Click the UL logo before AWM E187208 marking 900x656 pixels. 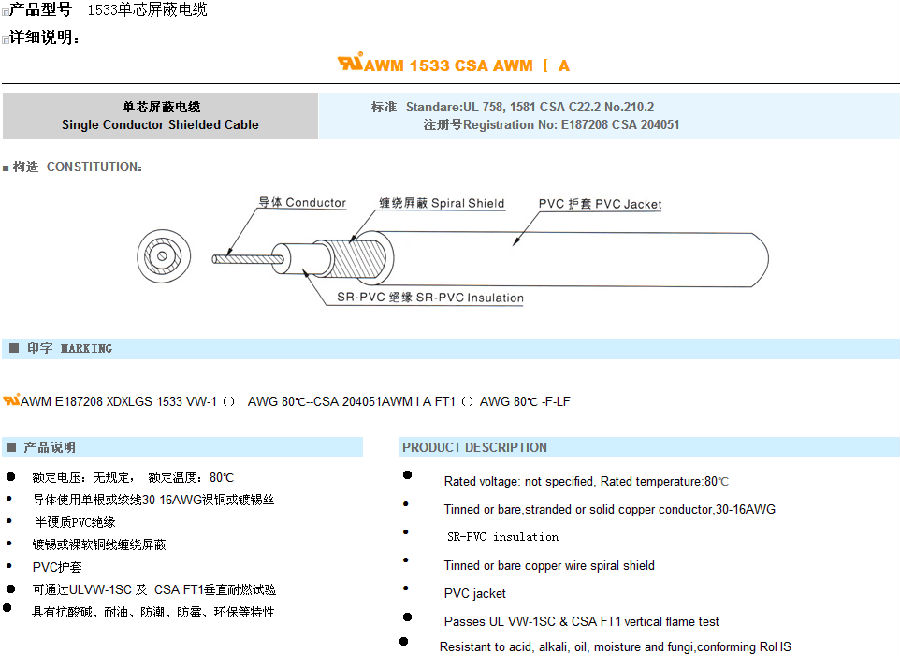click(x=11, y=399)
